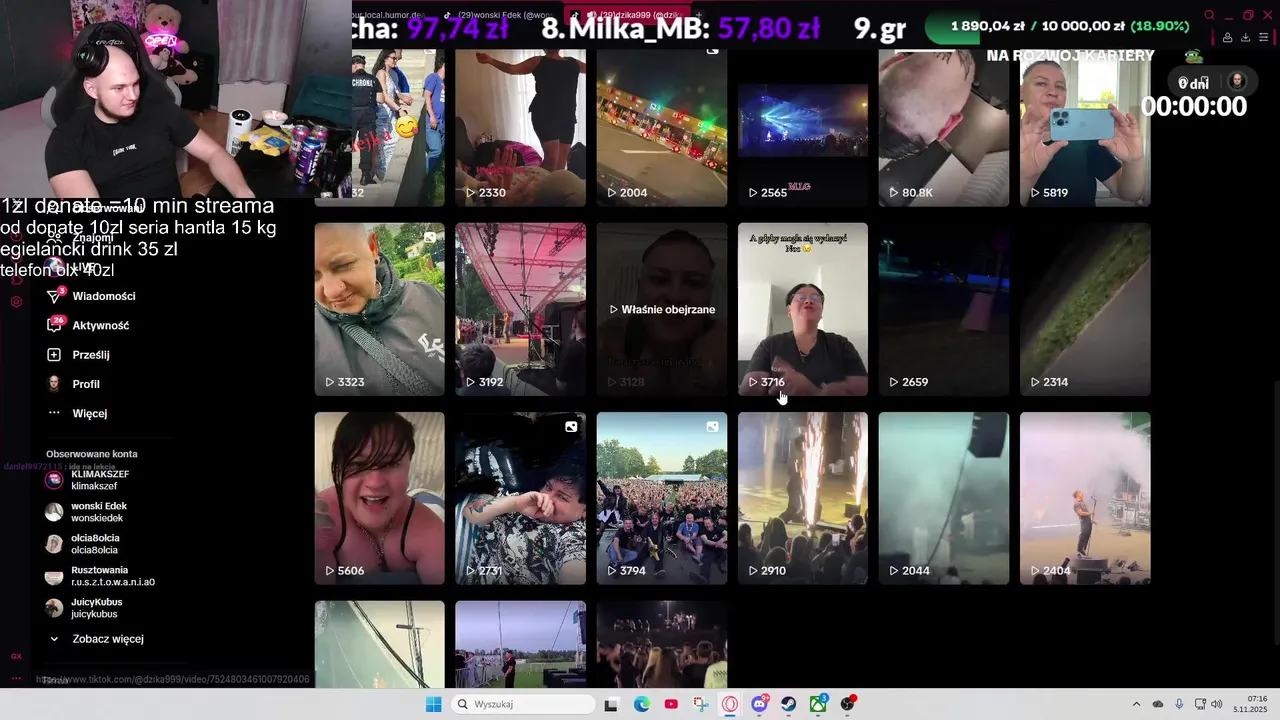Click the Wyszukaj taskbar search field
The width and height of the screenshot is (1280, 720).
(x=522, y=704)
